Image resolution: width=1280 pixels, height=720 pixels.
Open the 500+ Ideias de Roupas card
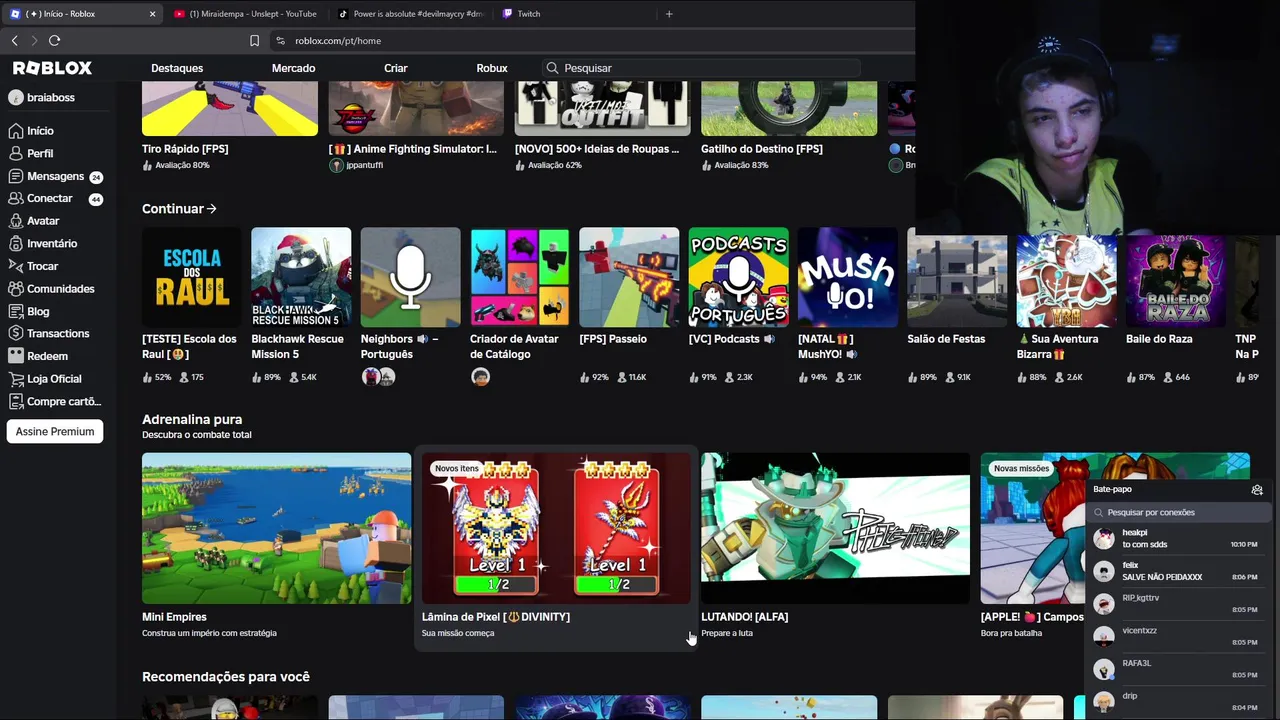point(602,125)
